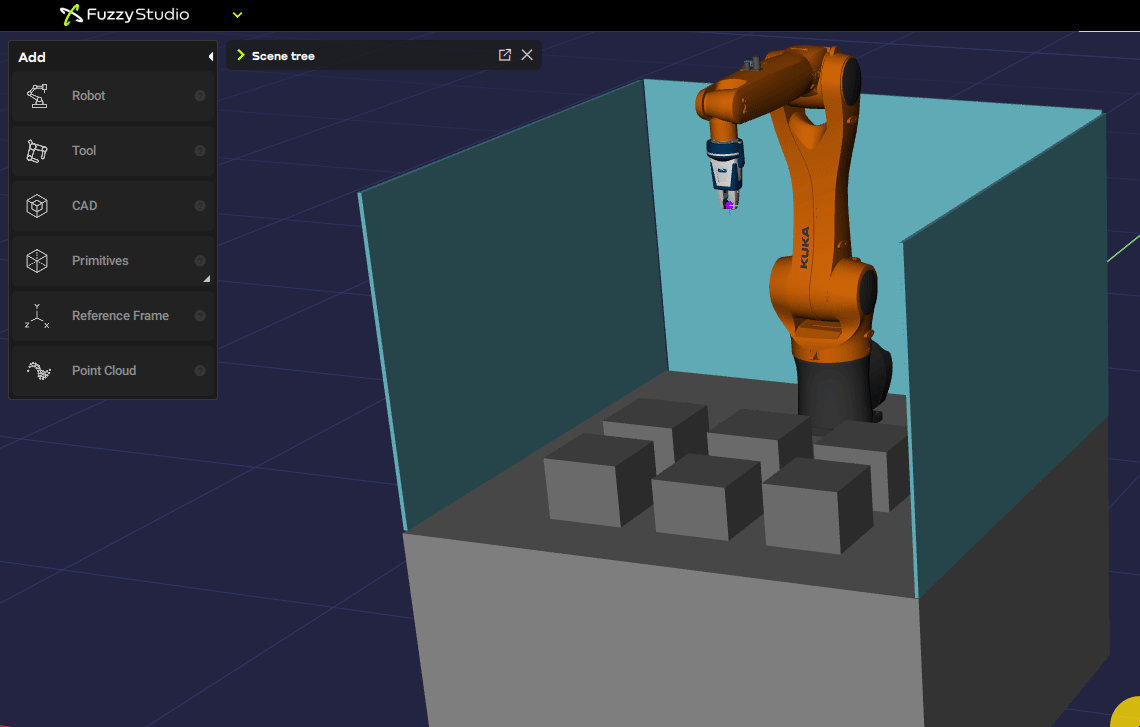The width and height of the screenshot is (1140, 727).
Task: Pop out the Scene tree panel
Action: point(505,55)
